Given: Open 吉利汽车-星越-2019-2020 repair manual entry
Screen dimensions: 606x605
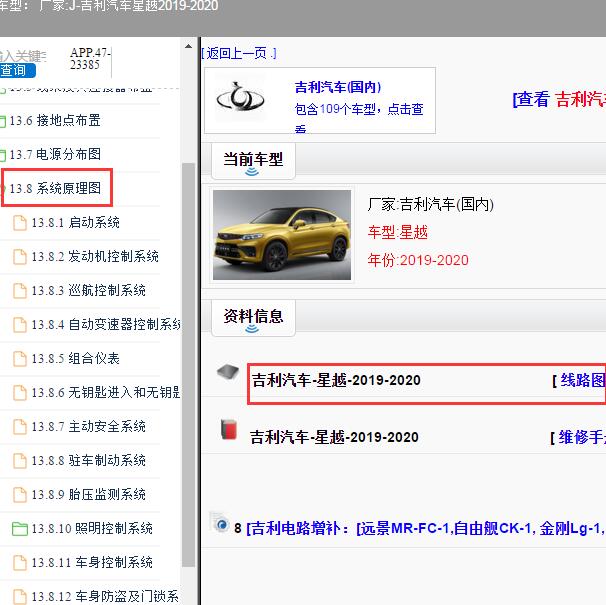Looking at the screenshot, I should [334, 437].
